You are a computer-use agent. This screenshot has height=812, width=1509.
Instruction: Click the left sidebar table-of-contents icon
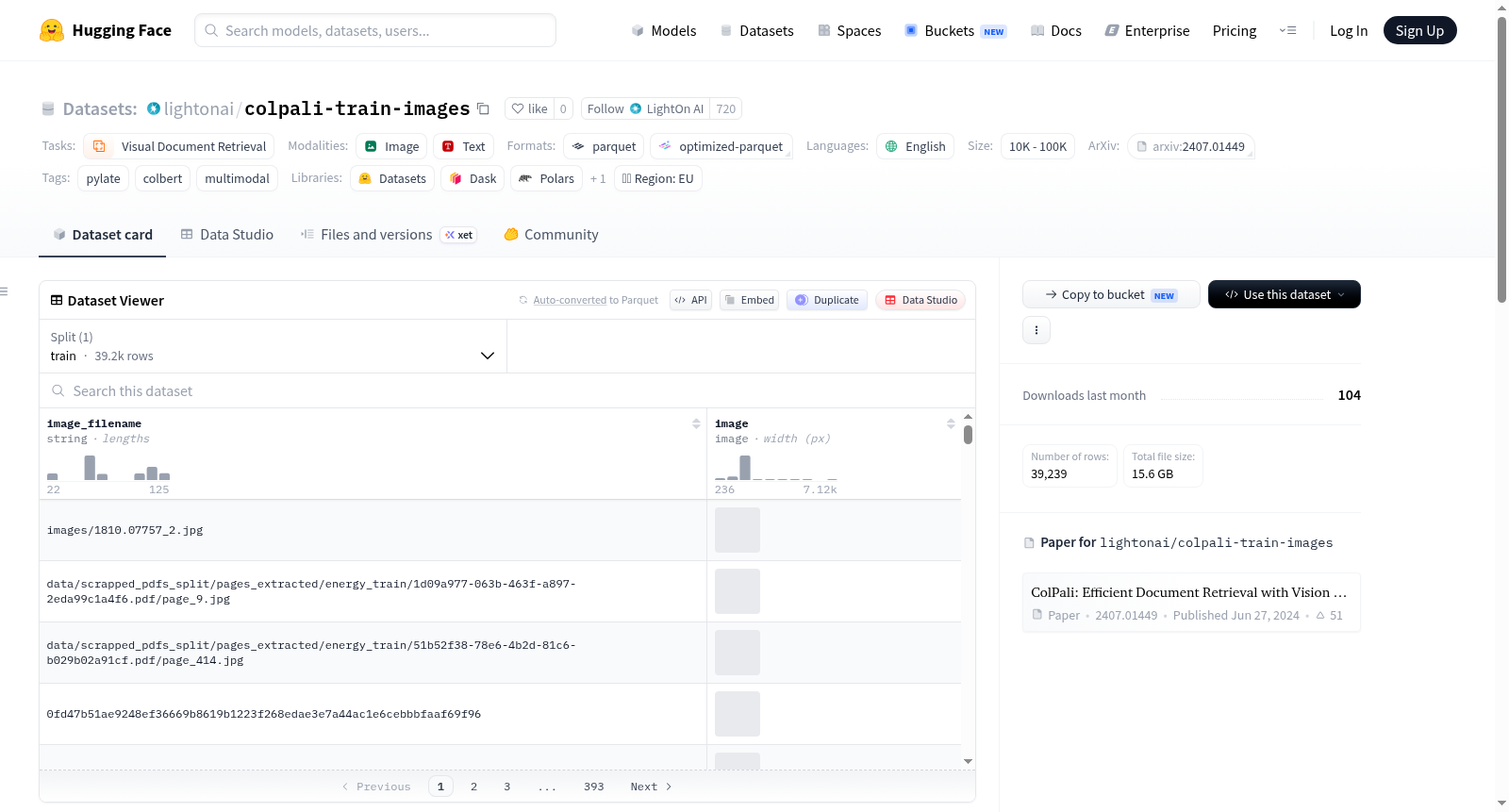(x=5, y=291)
